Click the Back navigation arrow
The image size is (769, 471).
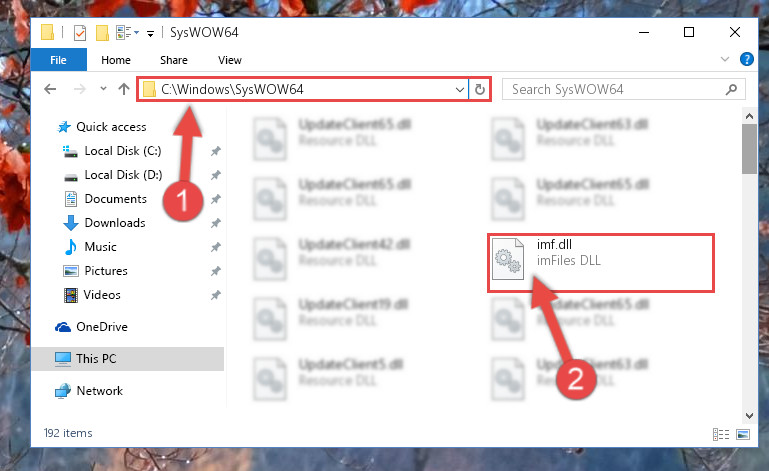click(50, 89)
